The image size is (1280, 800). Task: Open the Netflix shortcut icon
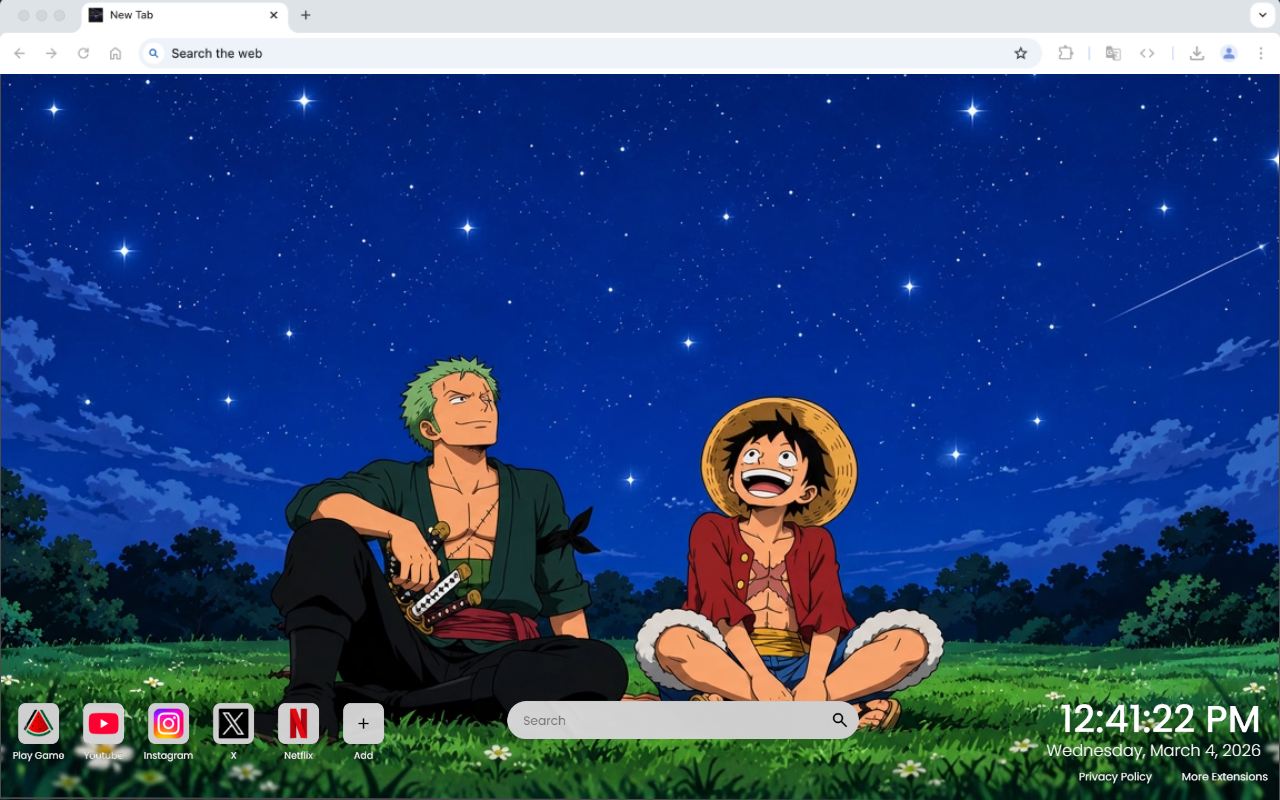pos(298,723)
